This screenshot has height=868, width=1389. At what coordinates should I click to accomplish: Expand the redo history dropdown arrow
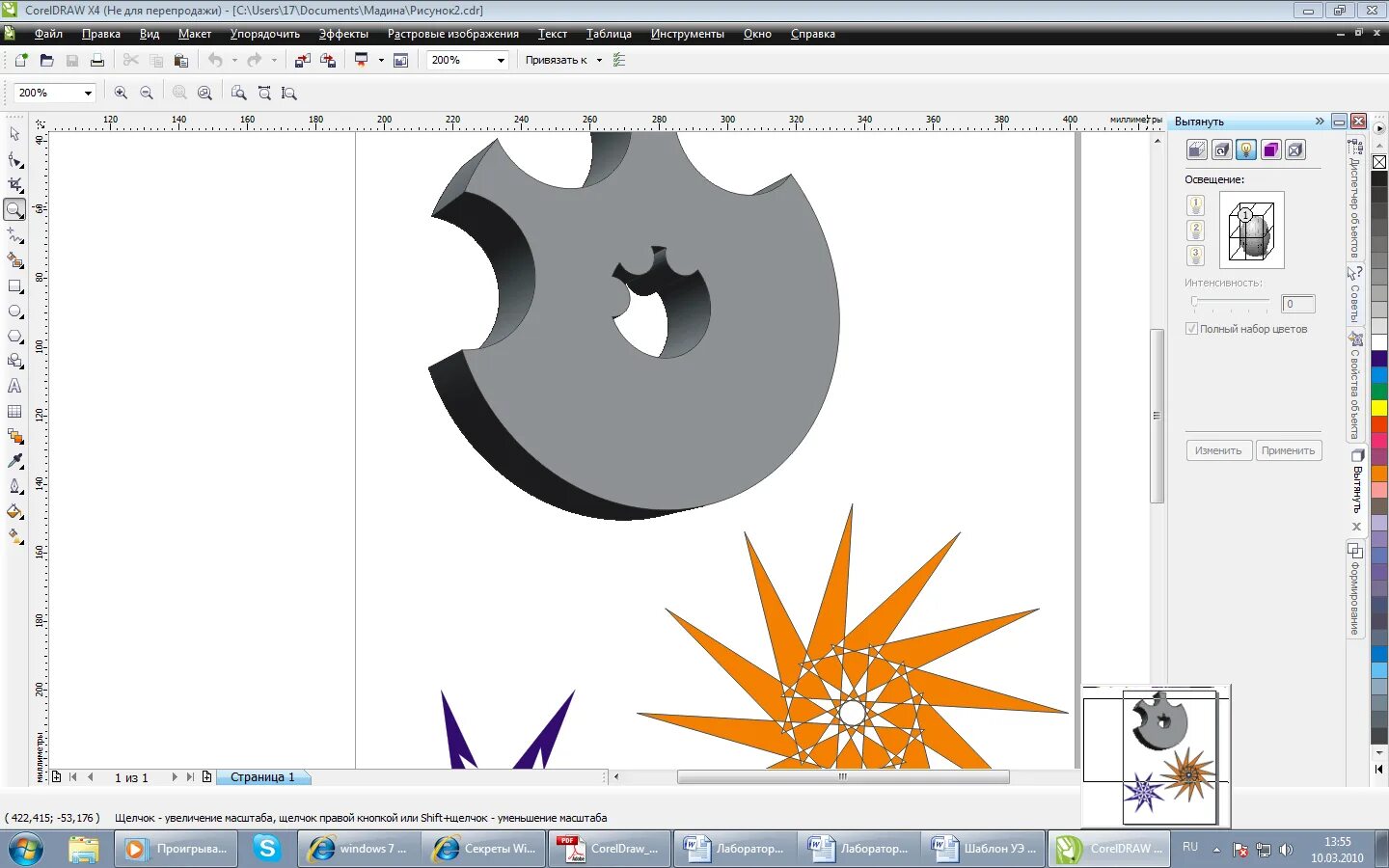(274, 60)
